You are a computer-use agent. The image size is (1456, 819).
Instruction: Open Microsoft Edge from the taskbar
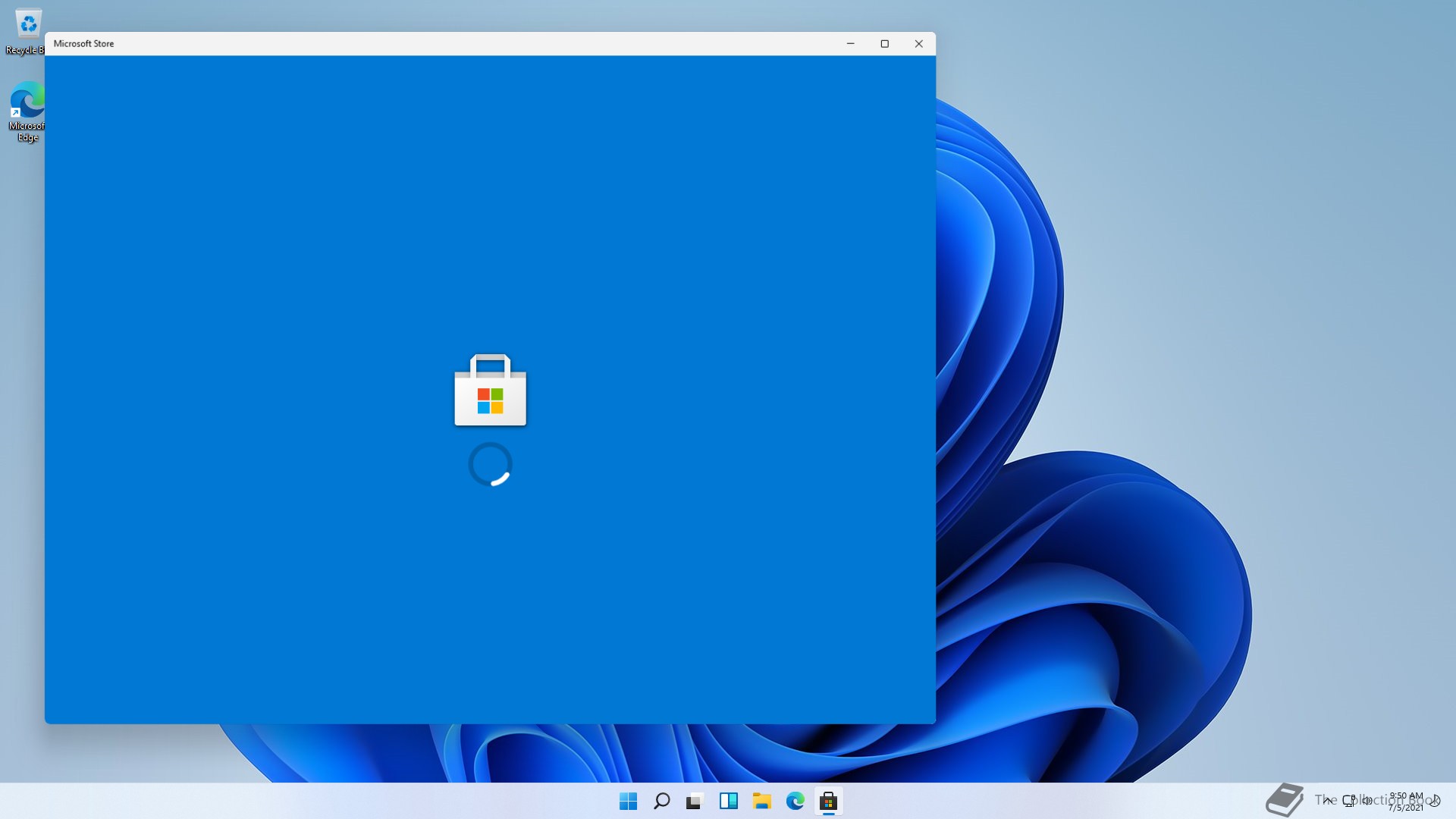[795, 801]
